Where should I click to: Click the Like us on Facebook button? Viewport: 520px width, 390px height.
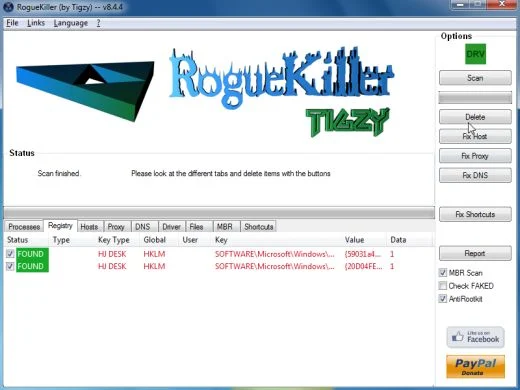pyautogui.click(x=475, y=337)
